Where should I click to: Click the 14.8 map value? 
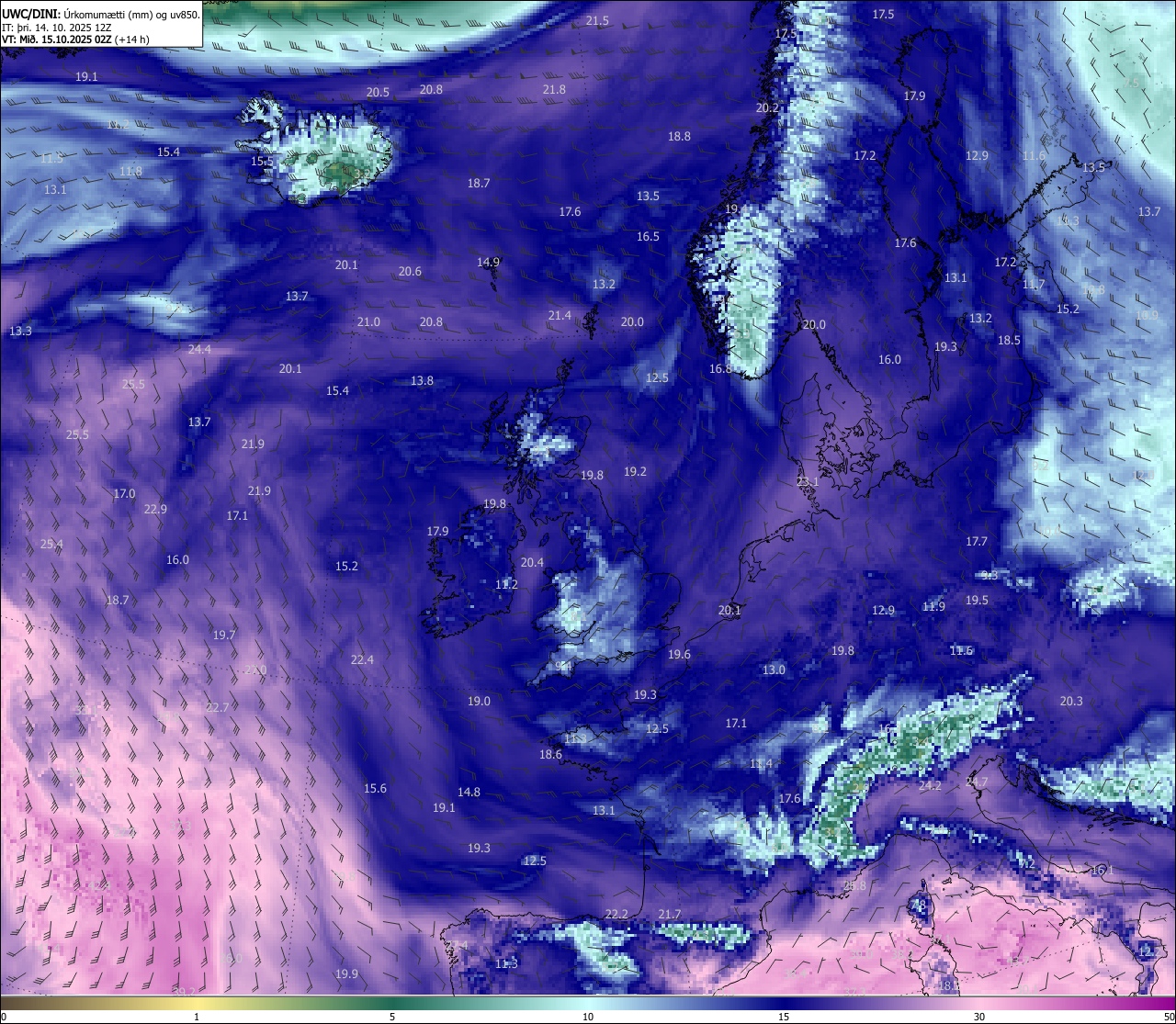tap(469, 792)
